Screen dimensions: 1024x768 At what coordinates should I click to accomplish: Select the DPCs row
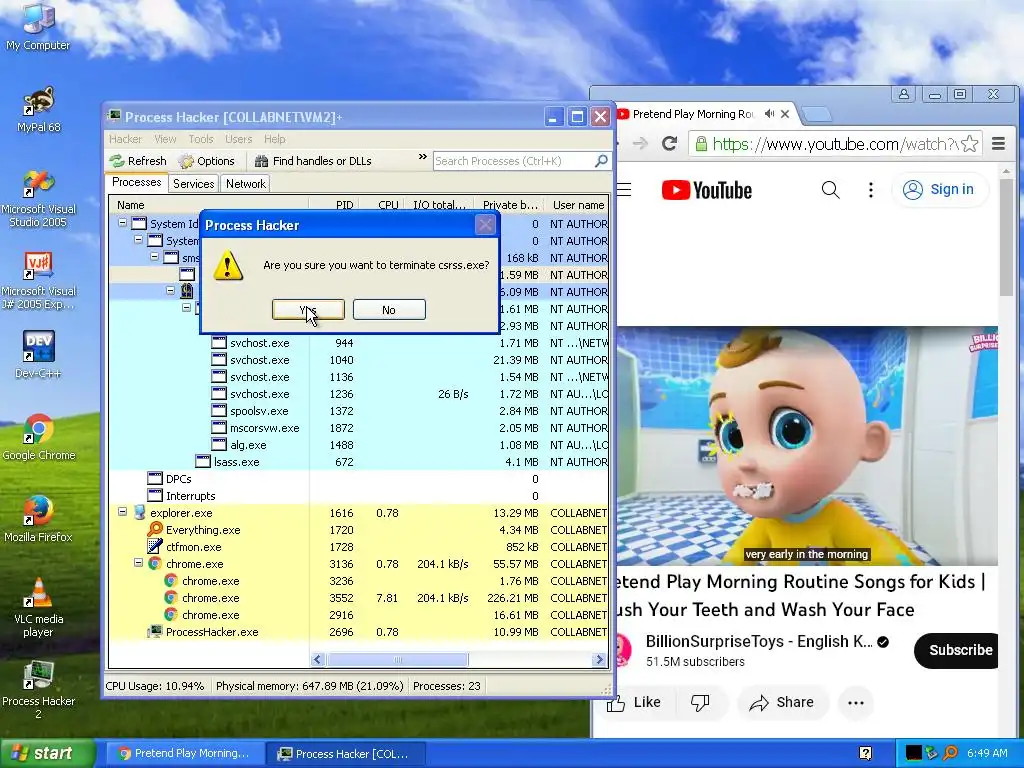tap(358, 479)
